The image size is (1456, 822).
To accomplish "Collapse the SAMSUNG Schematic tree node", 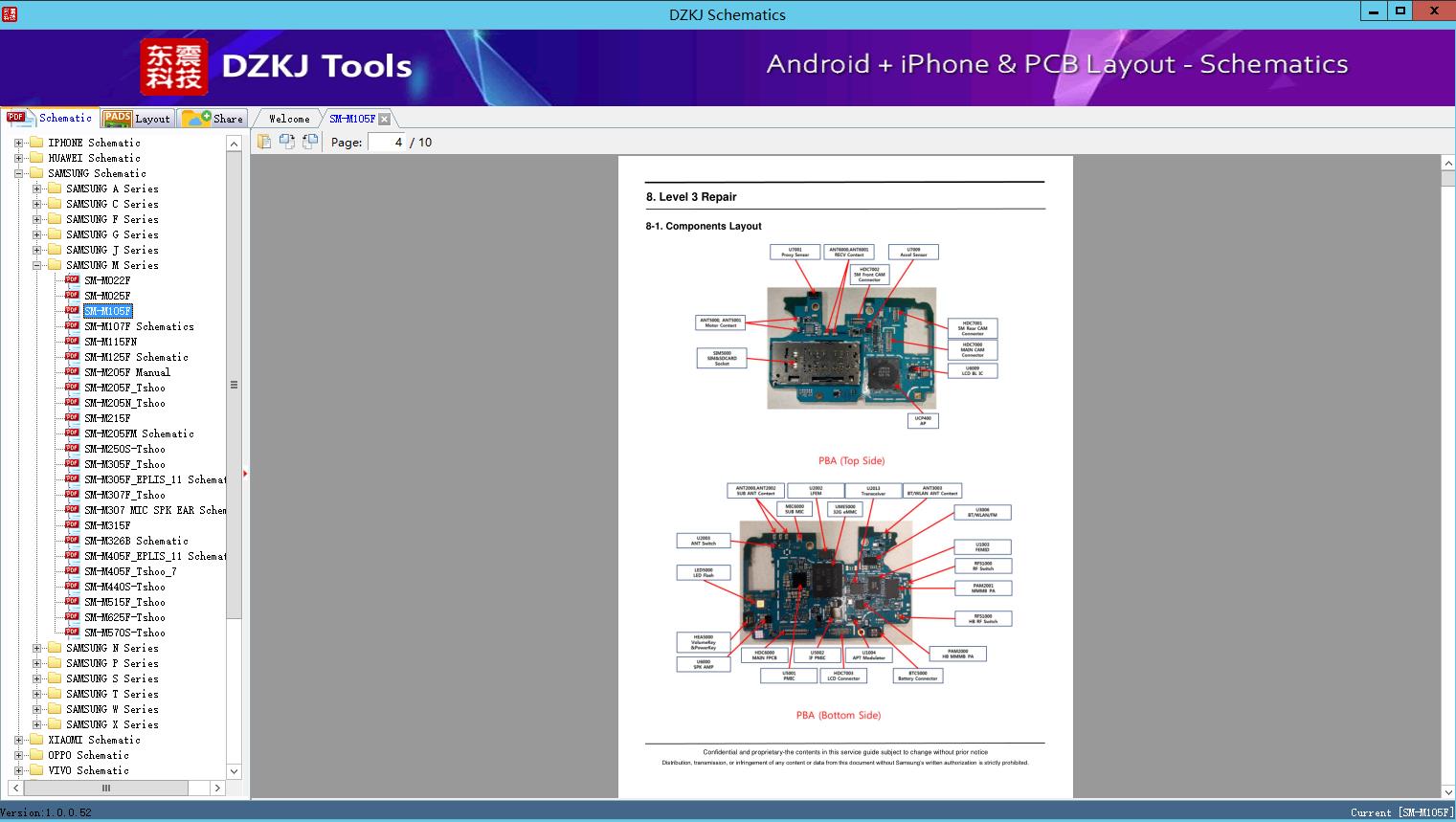I will (18, 173).
